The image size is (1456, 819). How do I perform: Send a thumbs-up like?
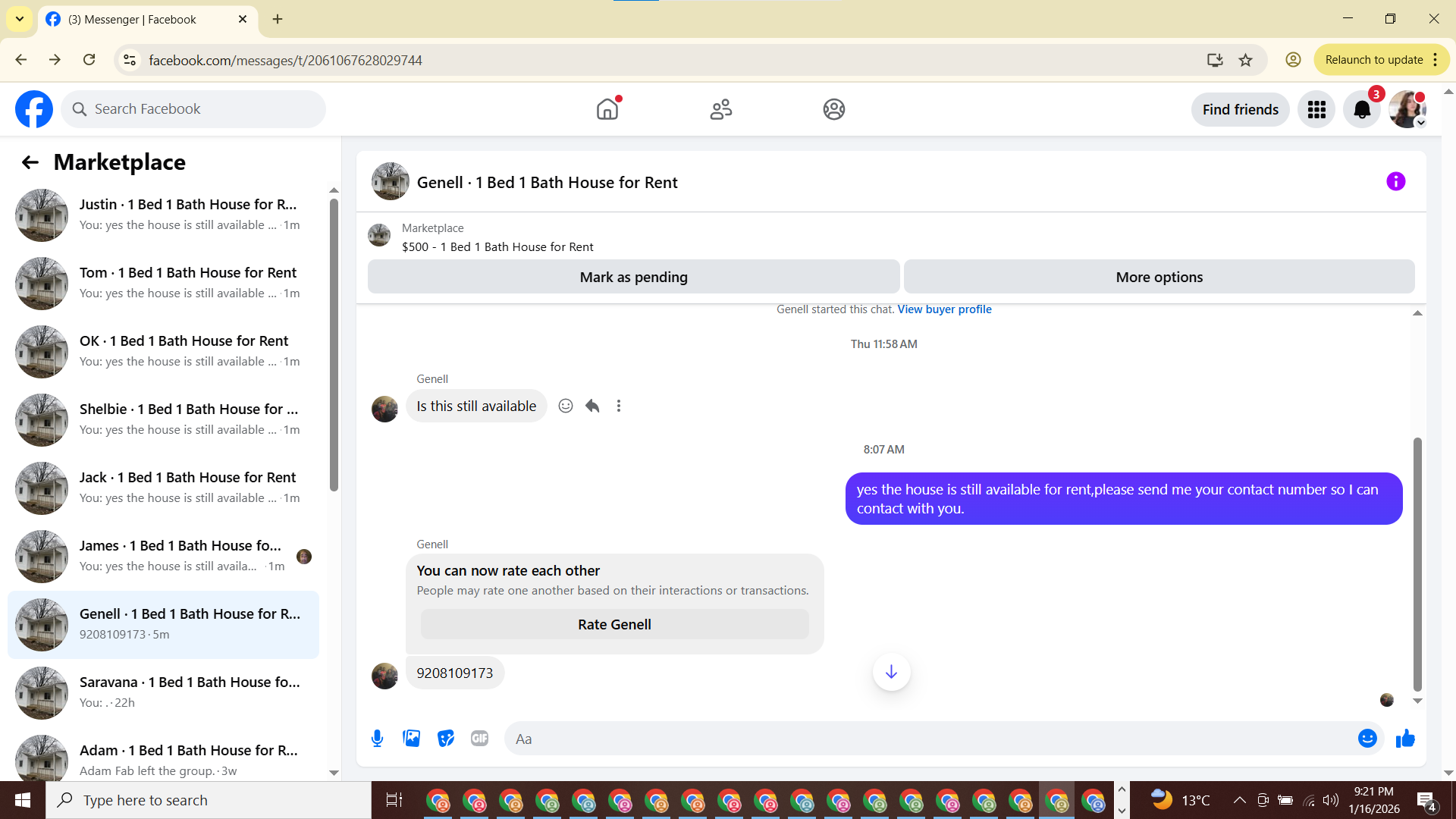[1405, 739]
